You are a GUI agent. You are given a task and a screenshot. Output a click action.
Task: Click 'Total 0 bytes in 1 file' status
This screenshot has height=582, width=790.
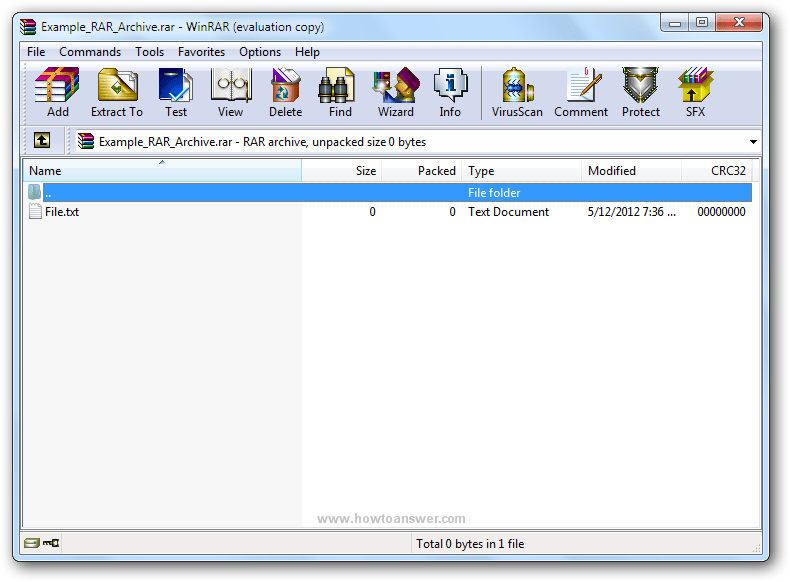470,544
